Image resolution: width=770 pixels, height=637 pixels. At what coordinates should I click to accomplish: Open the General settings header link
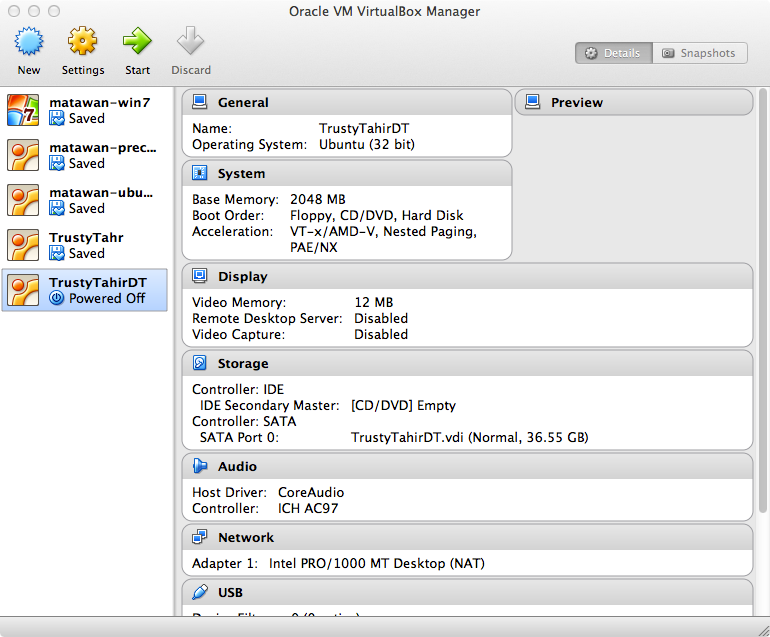point(243,103)
